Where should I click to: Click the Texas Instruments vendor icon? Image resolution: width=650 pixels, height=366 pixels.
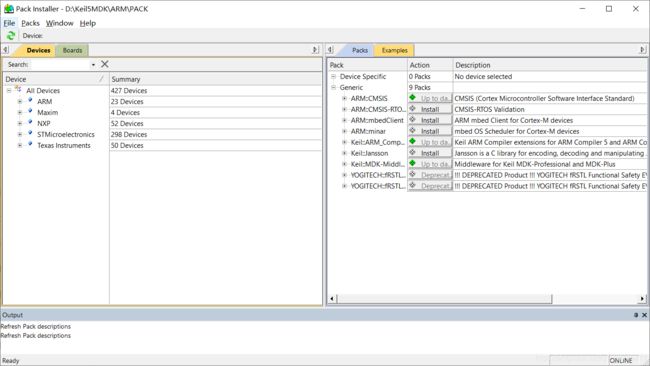point(30,144)
